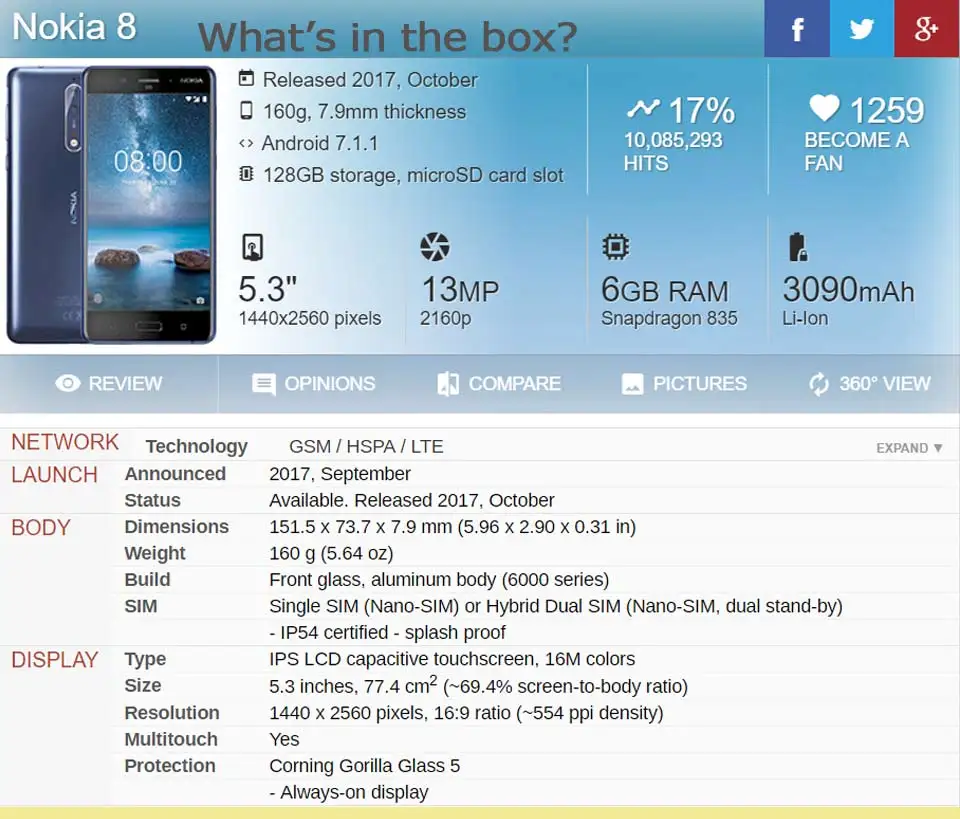Click the Corning Gorilla Glass 5 value
Screen dimensions: 960x819
point(364,766)
